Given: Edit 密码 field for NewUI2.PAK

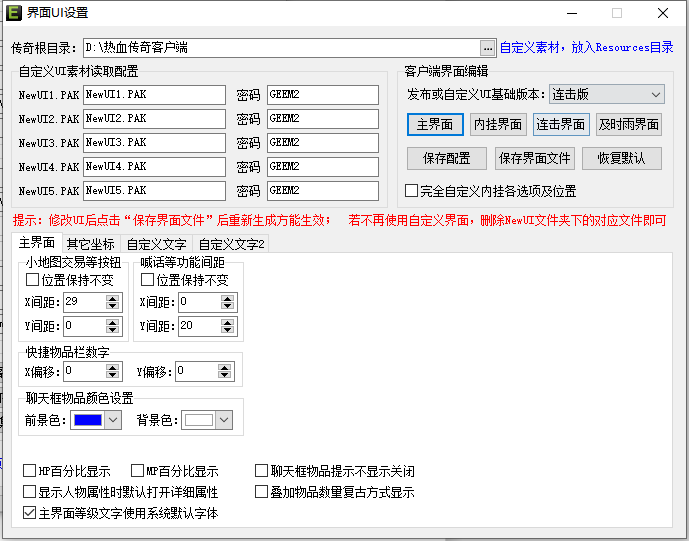Looking at the screenshot, I should click(323, 119).
